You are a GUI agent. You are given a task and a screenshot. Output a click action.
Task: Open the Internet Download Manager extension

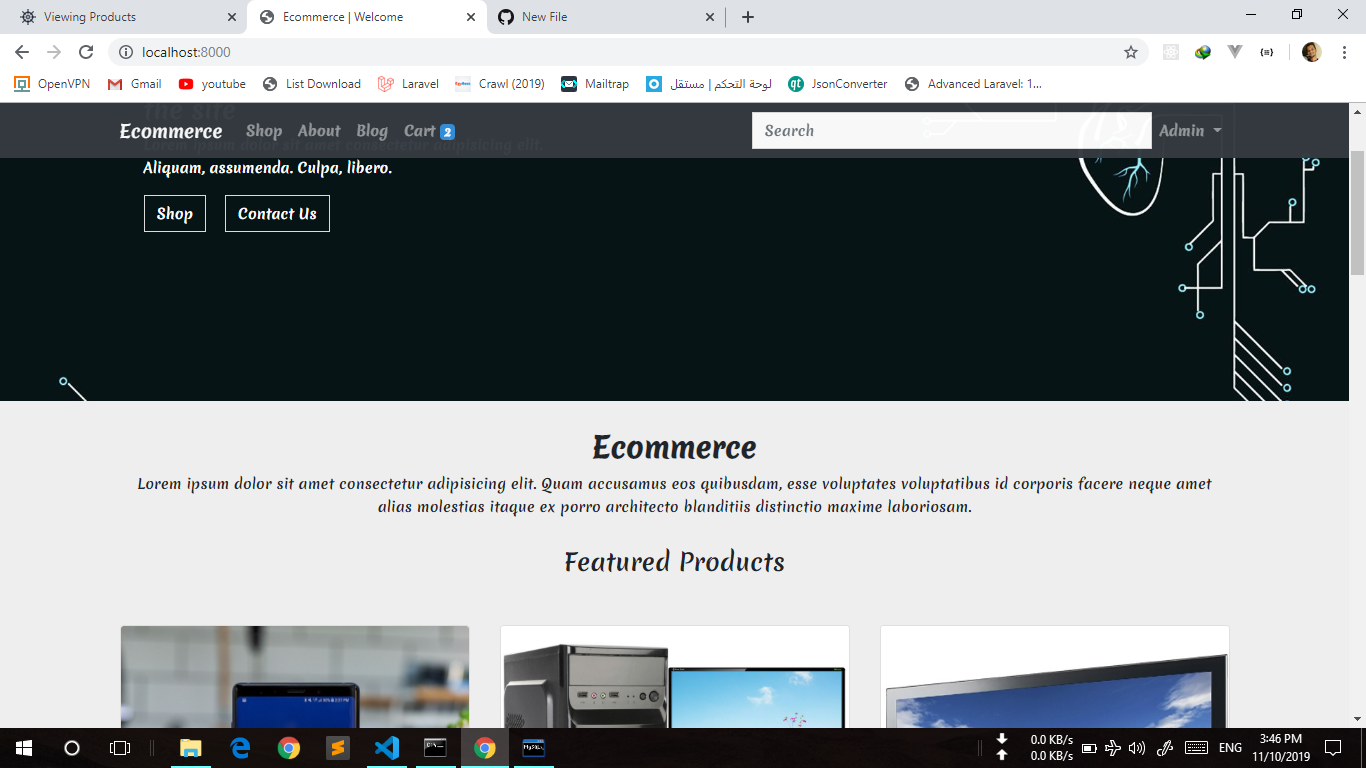[x=1203, y=52]
